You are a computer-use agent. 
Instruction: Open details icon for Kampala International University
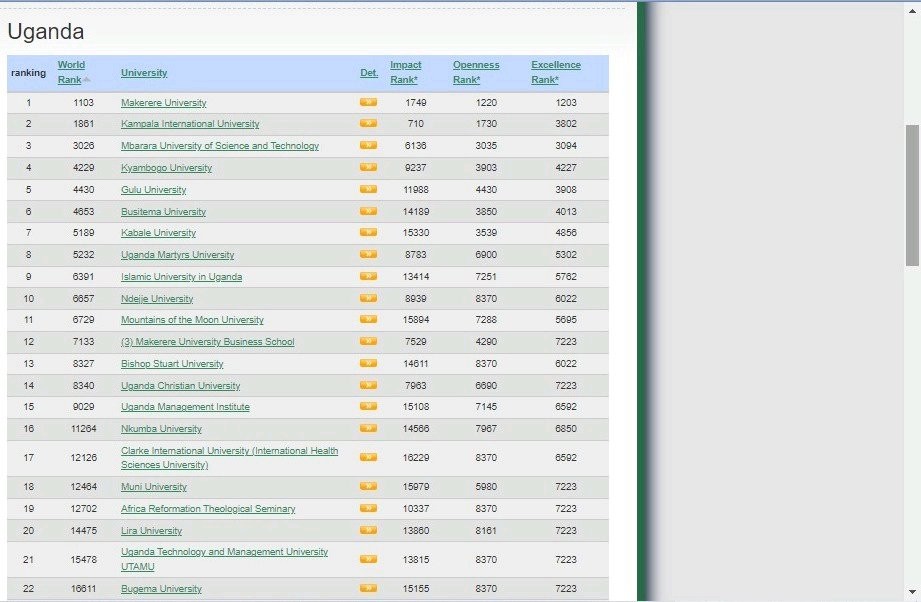coord(368,124)
